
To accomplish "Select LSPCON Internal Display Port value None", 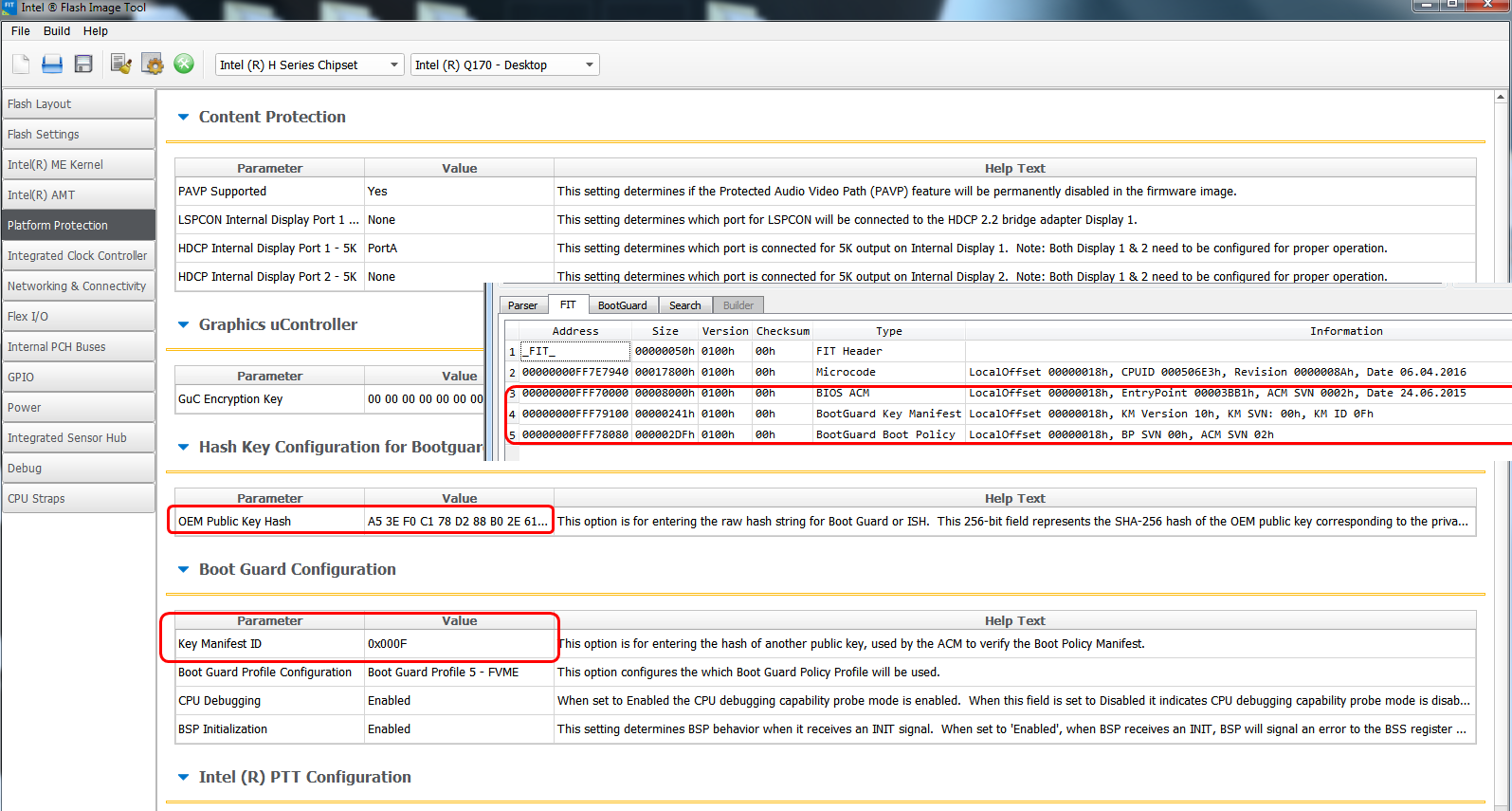I will pyautogui.click(x=459, y=220).
